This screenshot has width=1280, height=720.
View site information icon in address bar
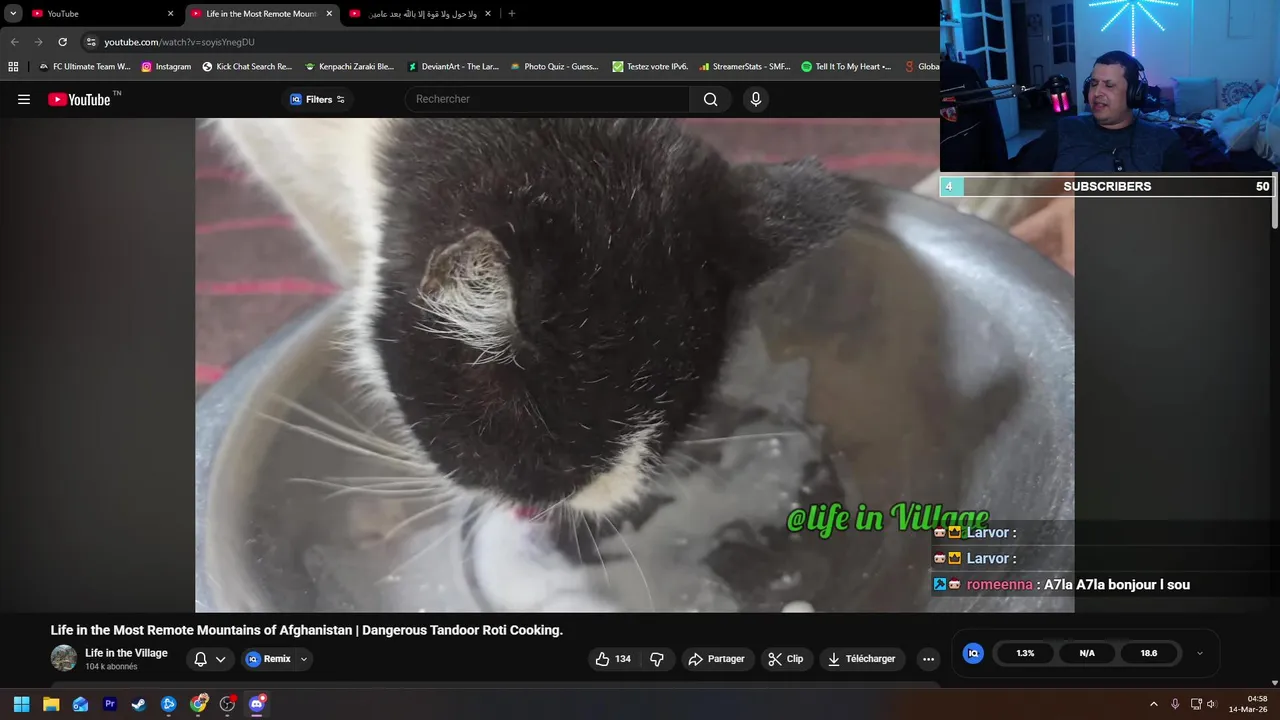tap(91, 42)
